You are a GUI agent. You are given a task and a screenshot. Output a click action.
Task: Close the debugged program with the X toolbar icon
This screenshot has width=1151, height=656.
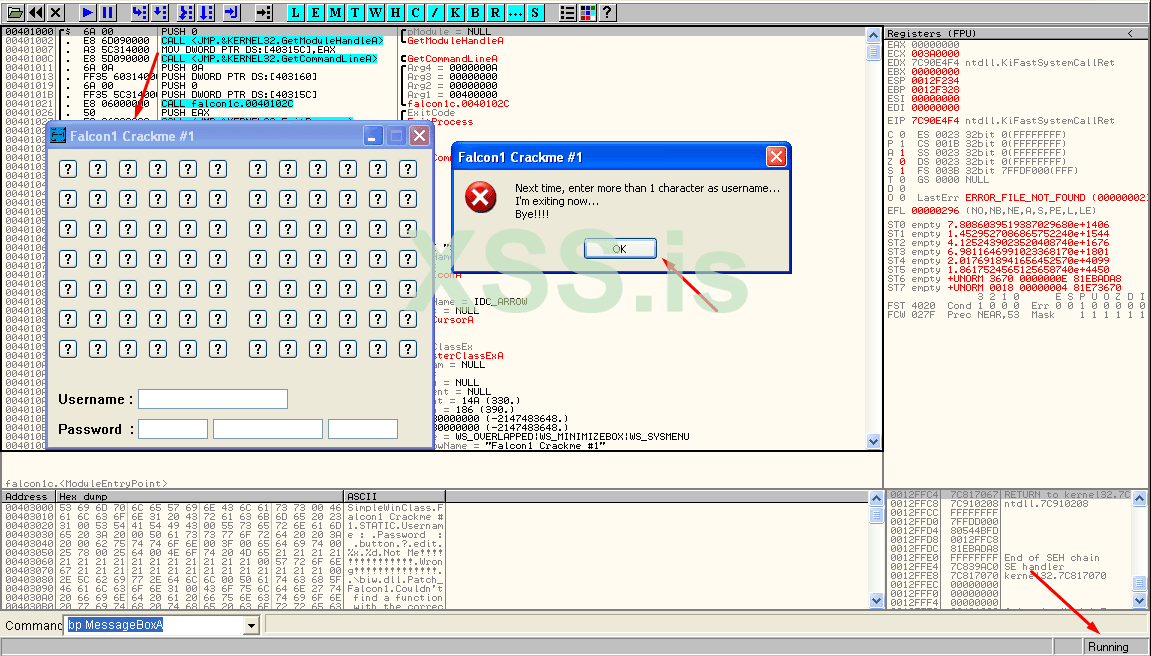click(56, 12)
